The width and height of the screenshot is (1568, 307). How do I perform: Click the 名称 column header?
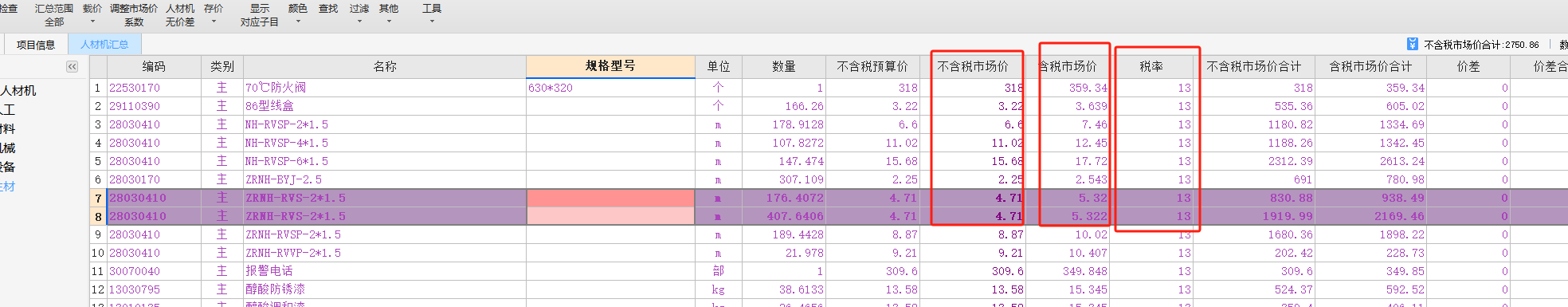(385, 67)
